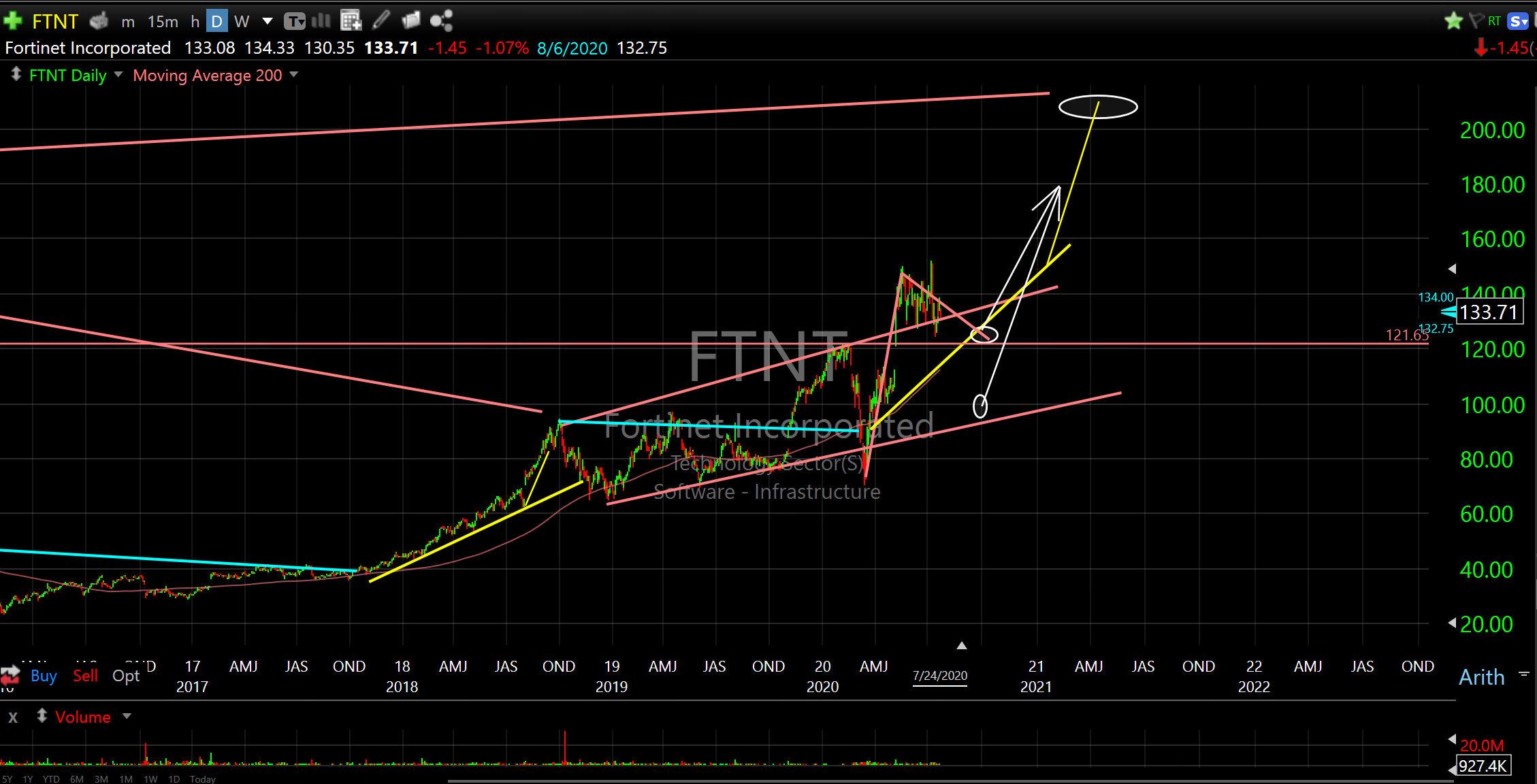Click the red Sell button

tap(86, 676)
